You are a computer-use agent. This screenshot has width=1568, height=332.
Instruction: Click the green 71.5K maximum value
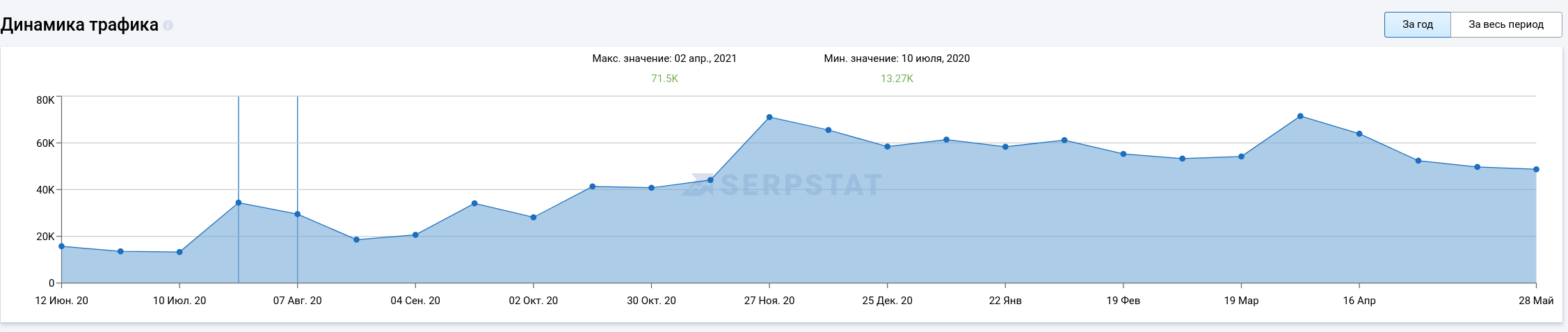pyautogui.click(x=664, y=79)
